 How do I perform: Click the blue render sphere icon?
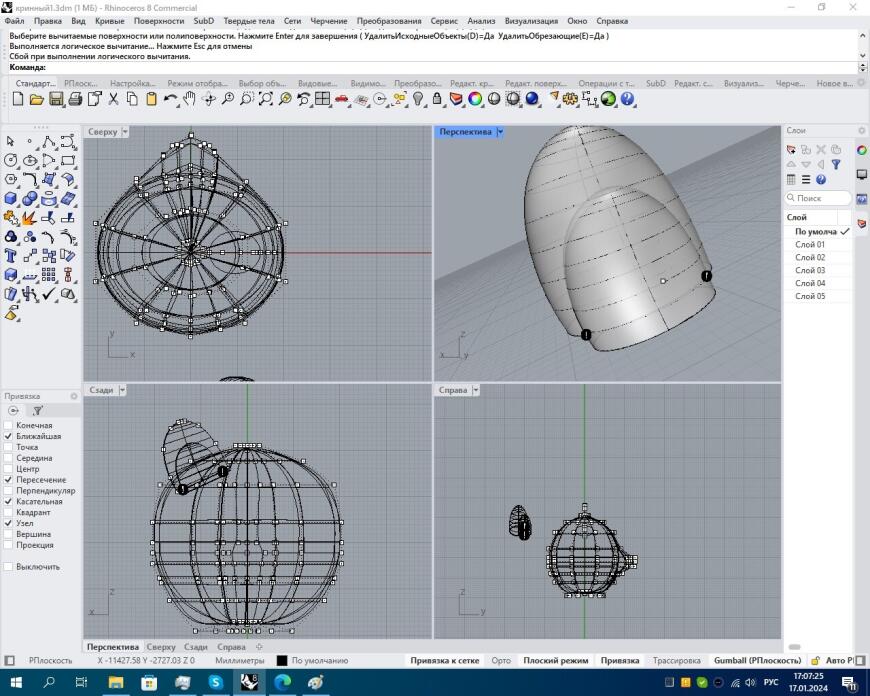tap(532, 99)
